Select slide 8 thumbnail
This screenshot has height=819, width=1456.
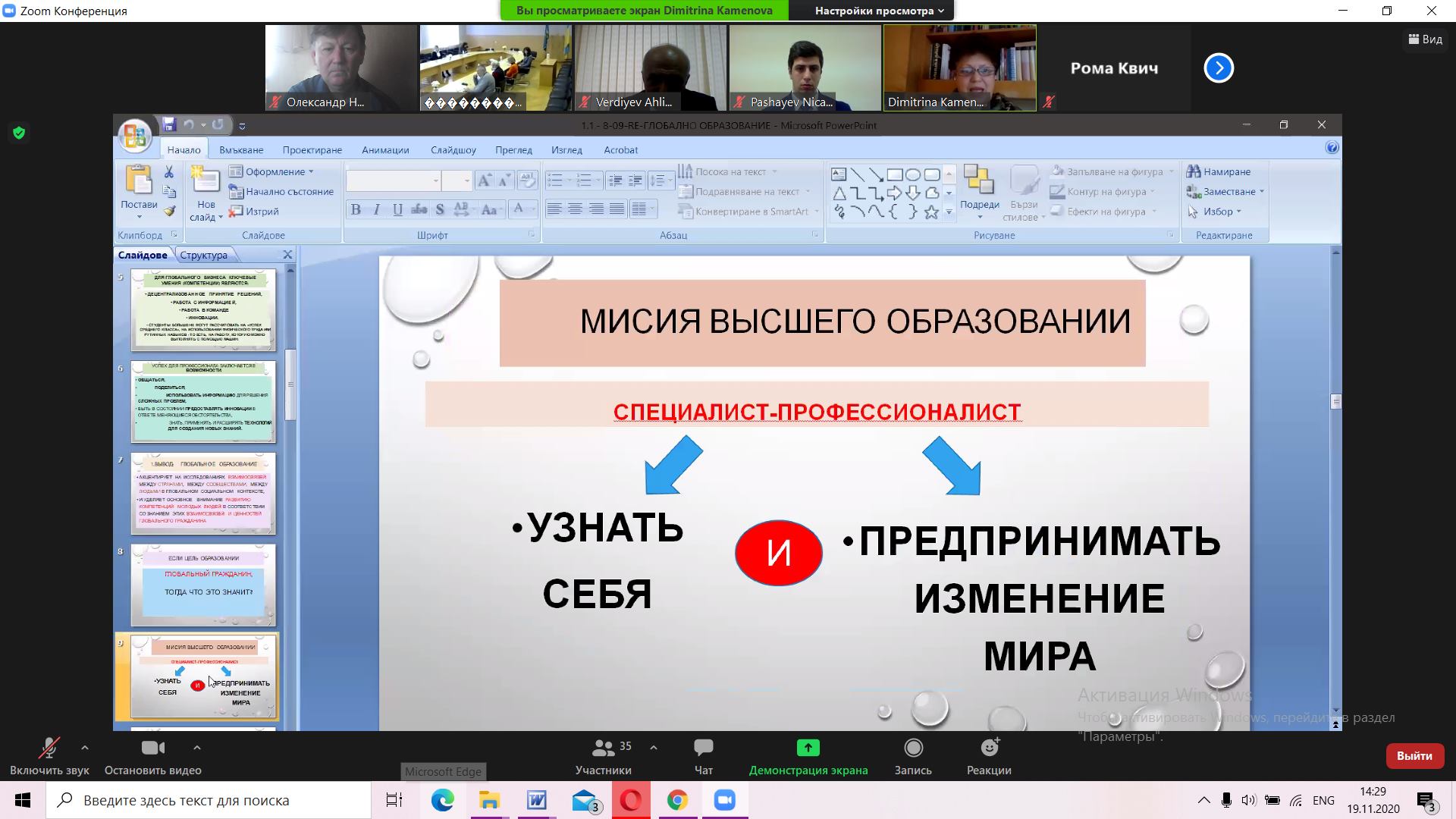pos(203,585)
